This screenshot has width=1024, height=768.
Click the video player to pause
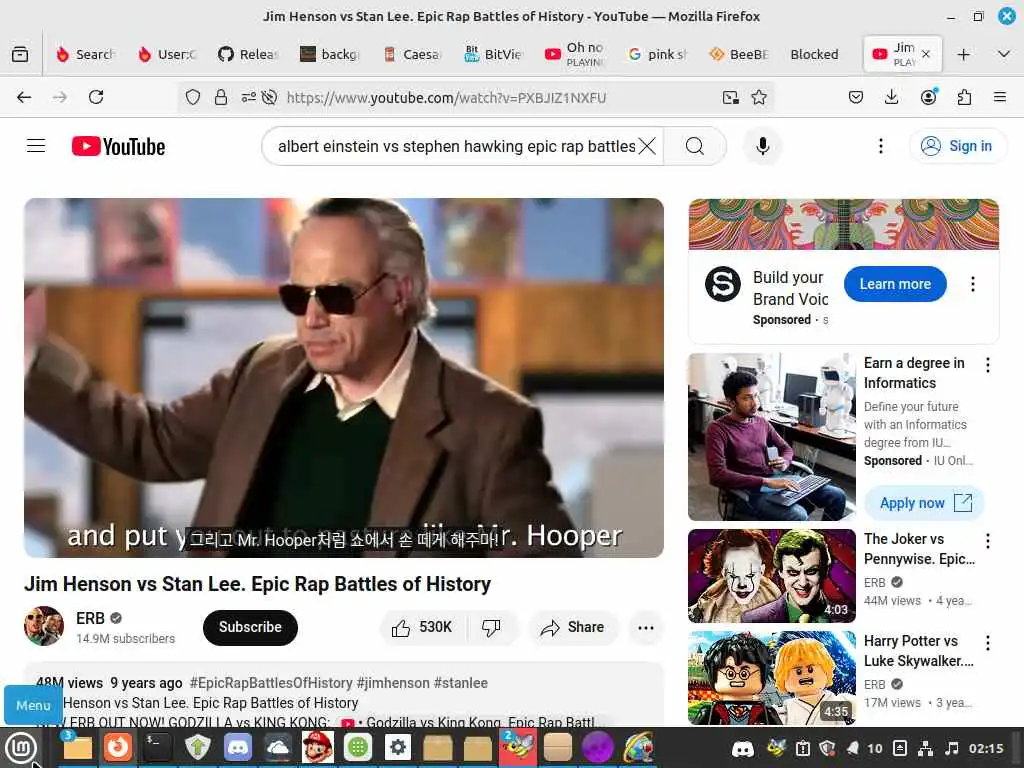point(344,377)
